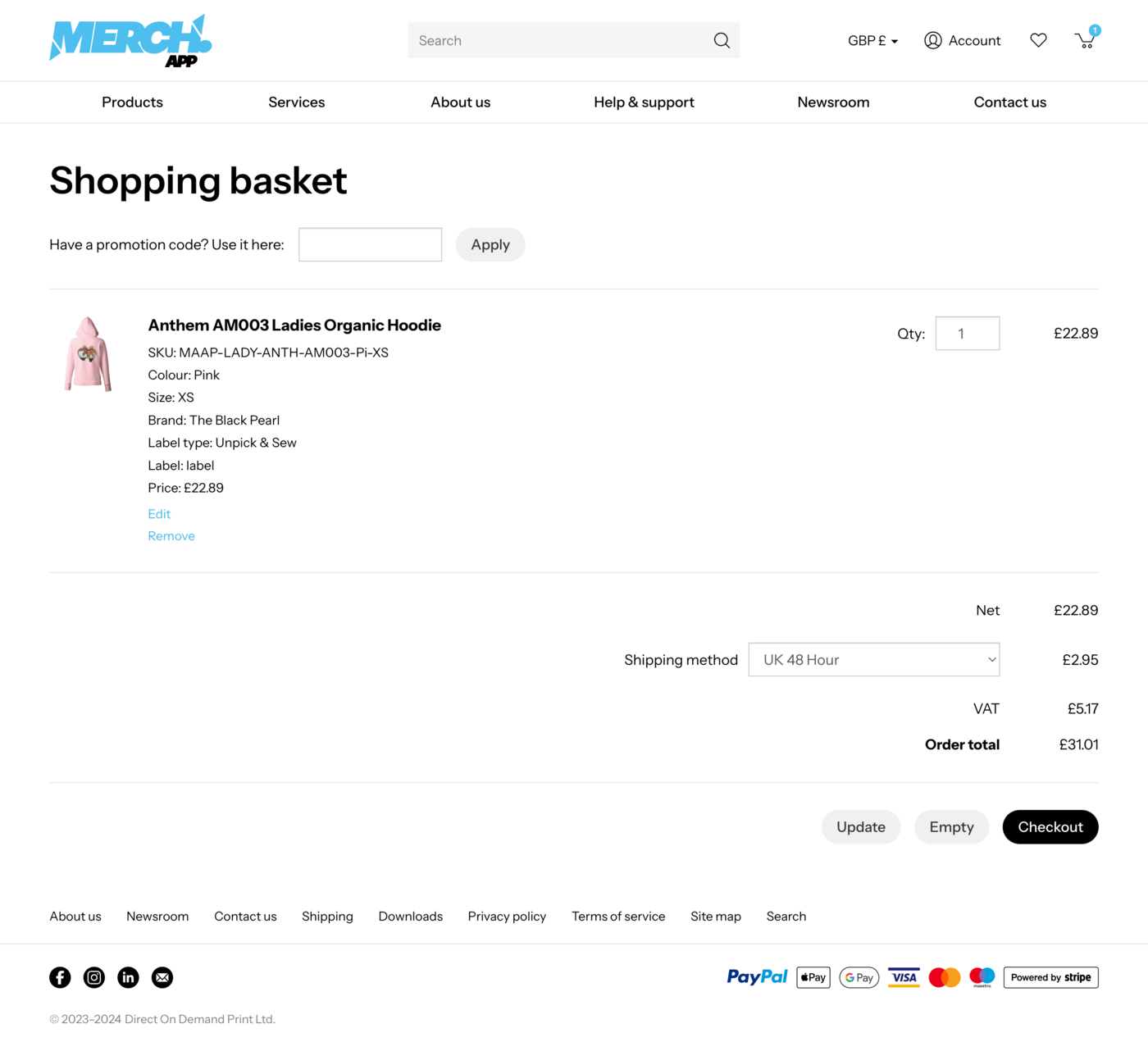Expand the UK 48 Hour shipping dropdown
The image size is (1148, 1051).
[873, 660]
